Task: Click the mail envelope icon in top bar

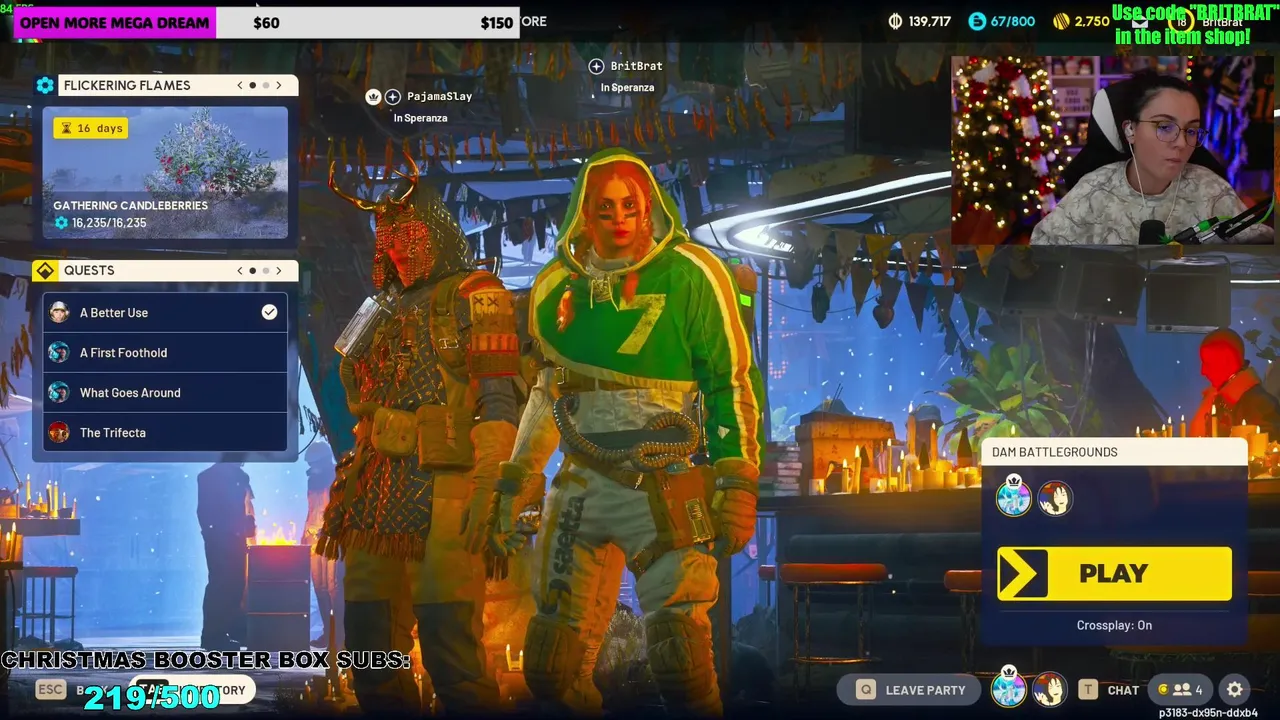Action: (x=1141, y=21)
